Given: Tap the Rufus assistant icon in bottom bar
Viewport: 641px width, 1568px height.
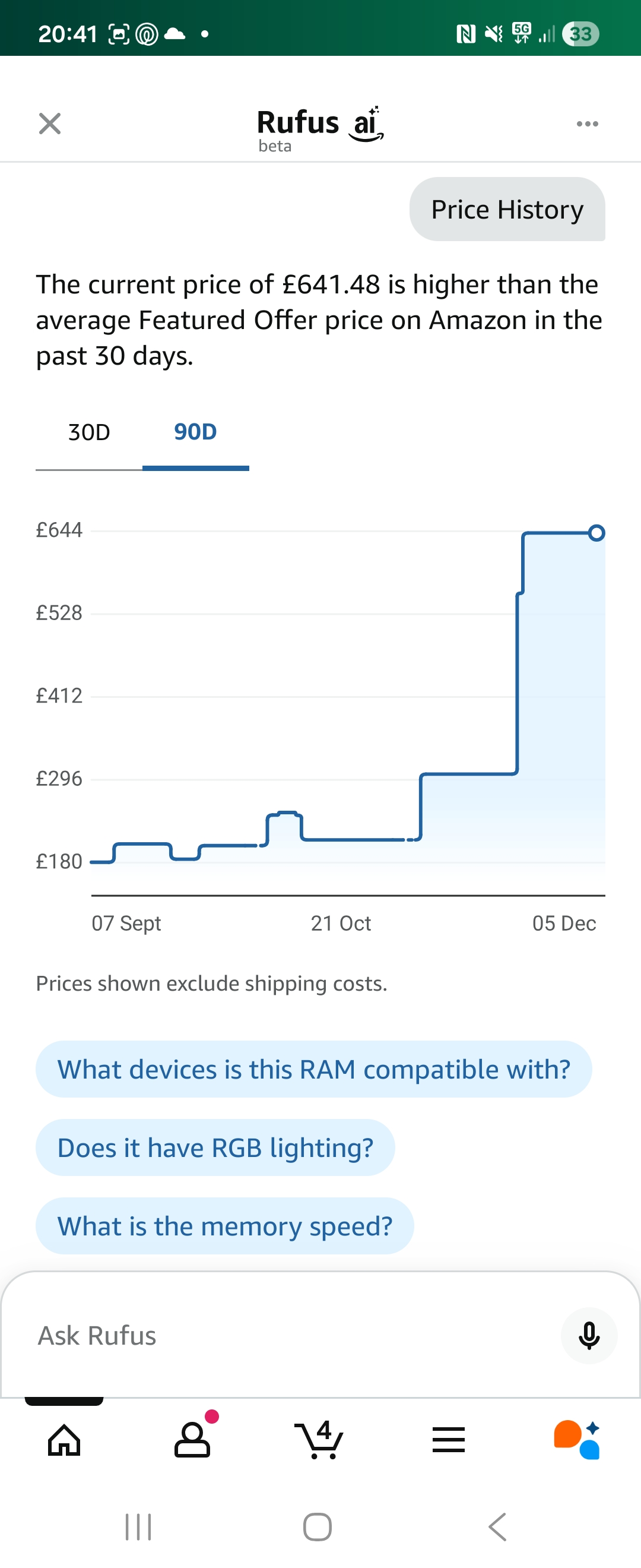Looking at the screenshot, I should [x=576, y=1440].
